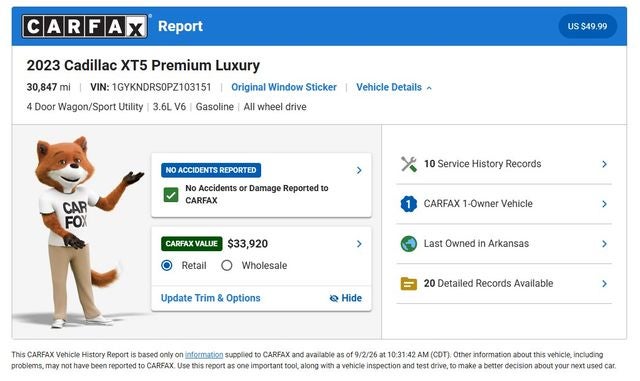
Task: Click the 30,847 mi mileage text
Action: [49, 87]
